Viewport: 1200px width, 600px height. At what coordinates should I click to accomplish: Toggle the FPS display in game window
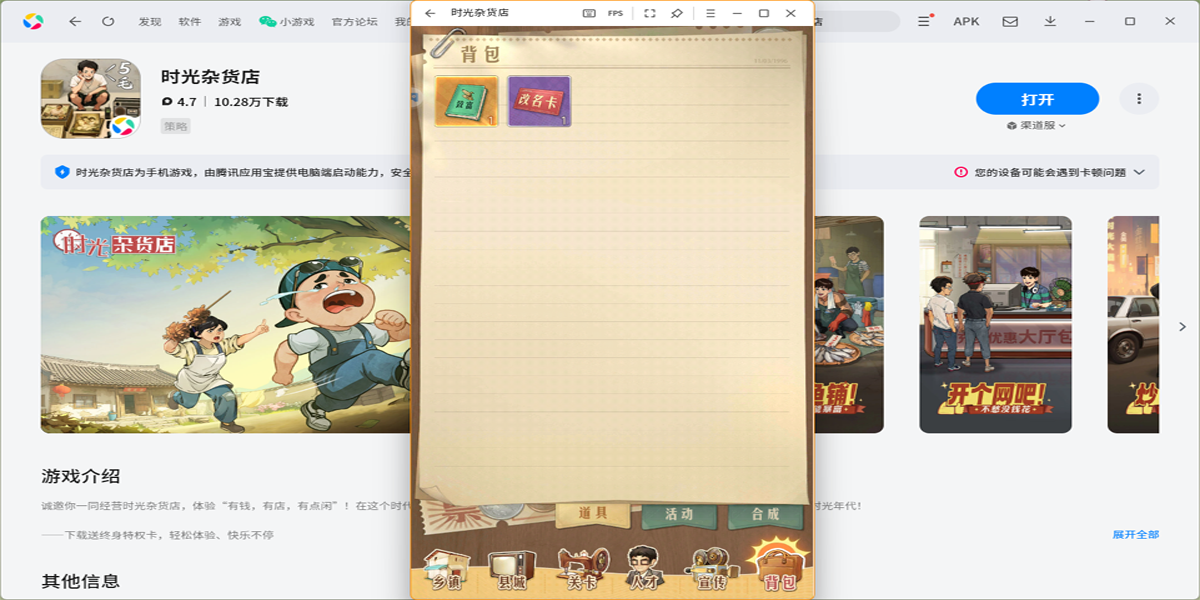(615, 13)
